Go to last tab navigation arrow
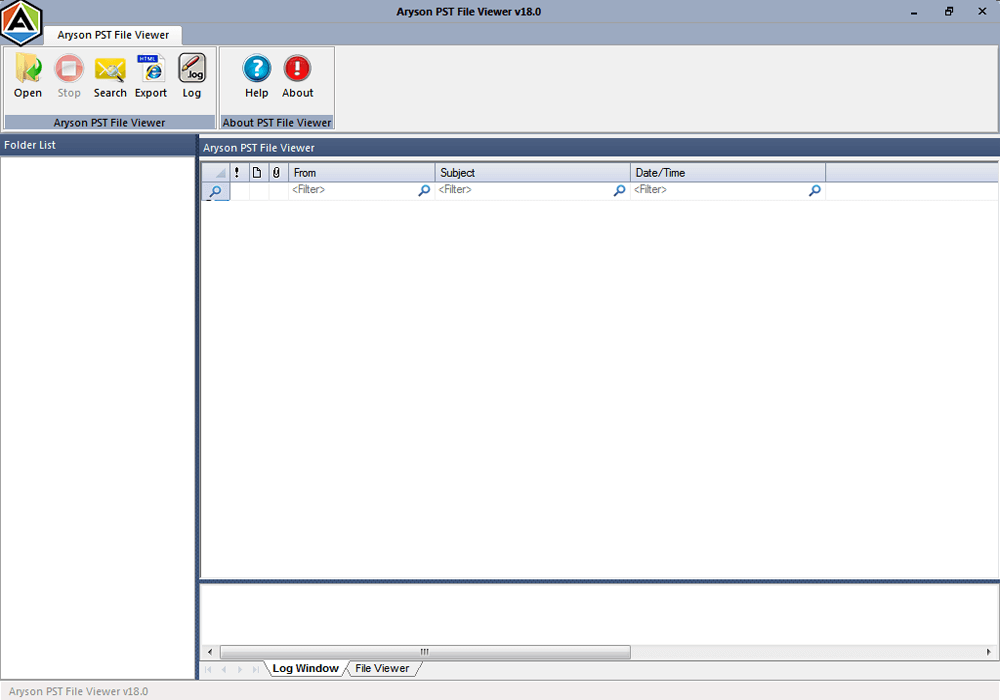The image size is (1000, 700). point(256,669)
